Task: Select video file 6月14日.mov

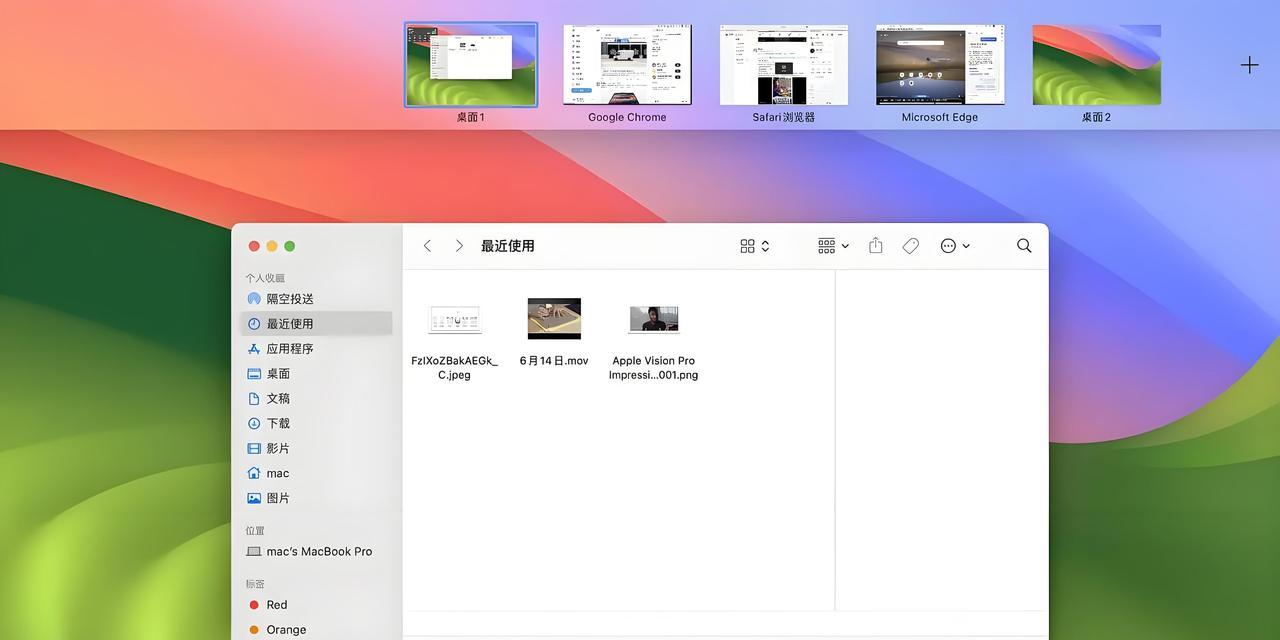Action: click(554, 333)
